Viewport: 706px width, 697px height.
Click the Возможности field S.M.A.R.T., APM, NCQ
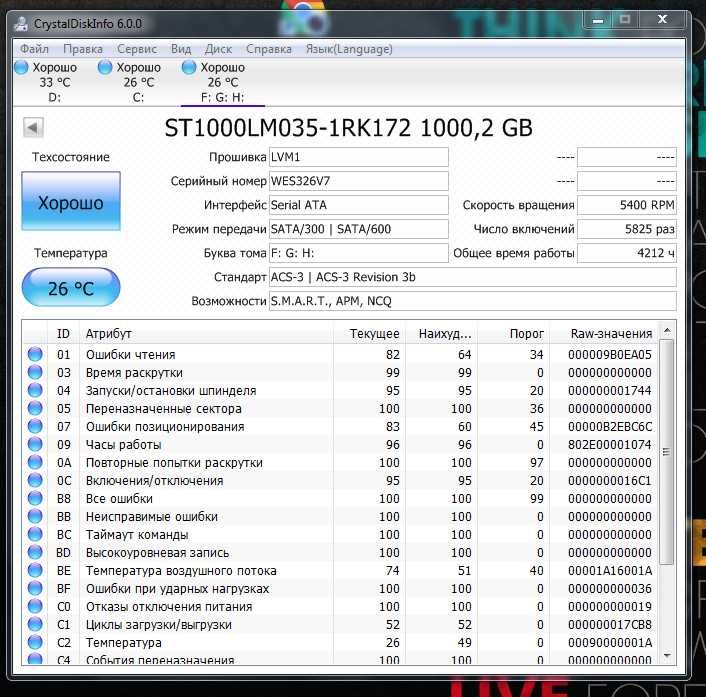(472, 301)
